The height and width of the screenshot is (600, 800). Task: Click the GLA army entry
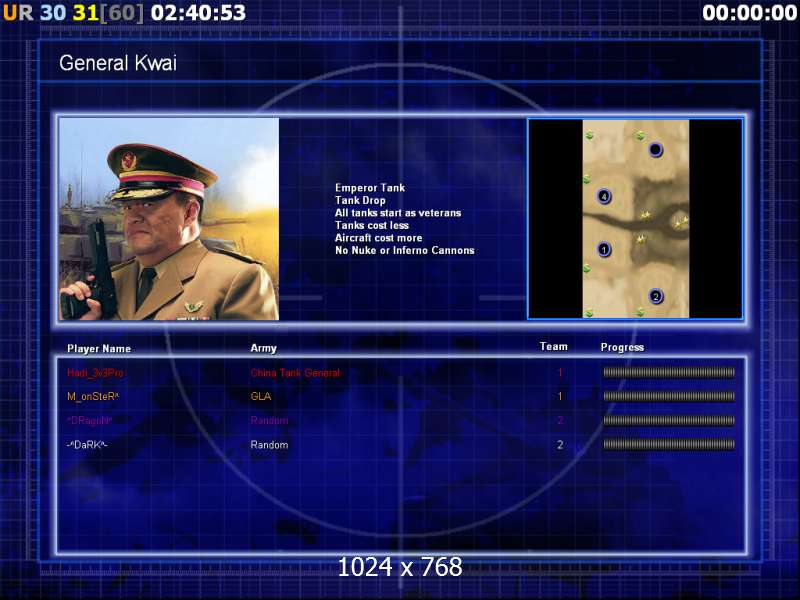point(261,396)
